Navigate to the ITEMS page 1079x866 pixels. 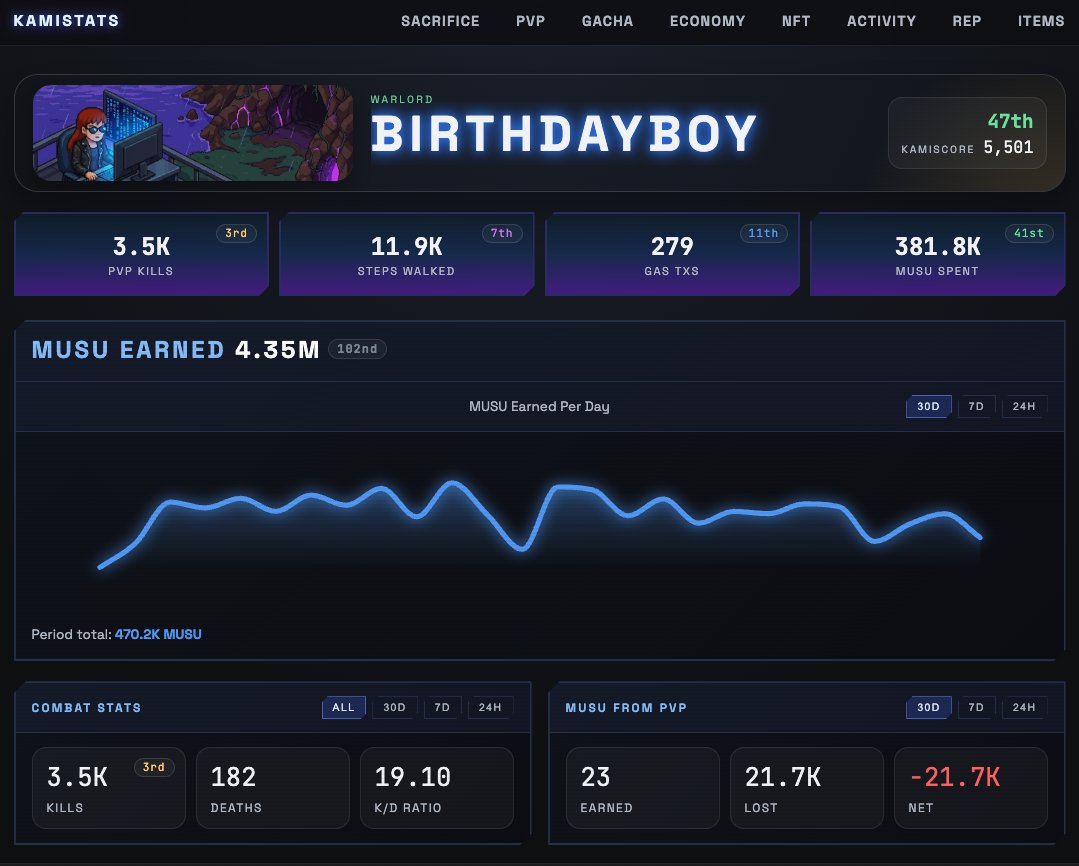tap(1041, 20)
